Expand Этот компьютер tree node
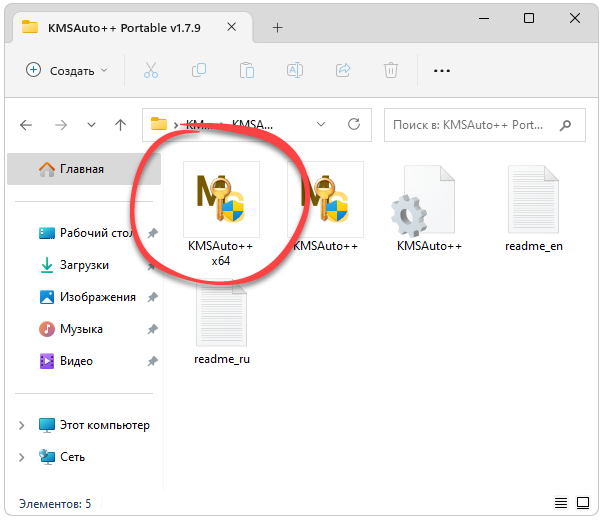This screenshot has width=604, height=520. coord(22,425)
